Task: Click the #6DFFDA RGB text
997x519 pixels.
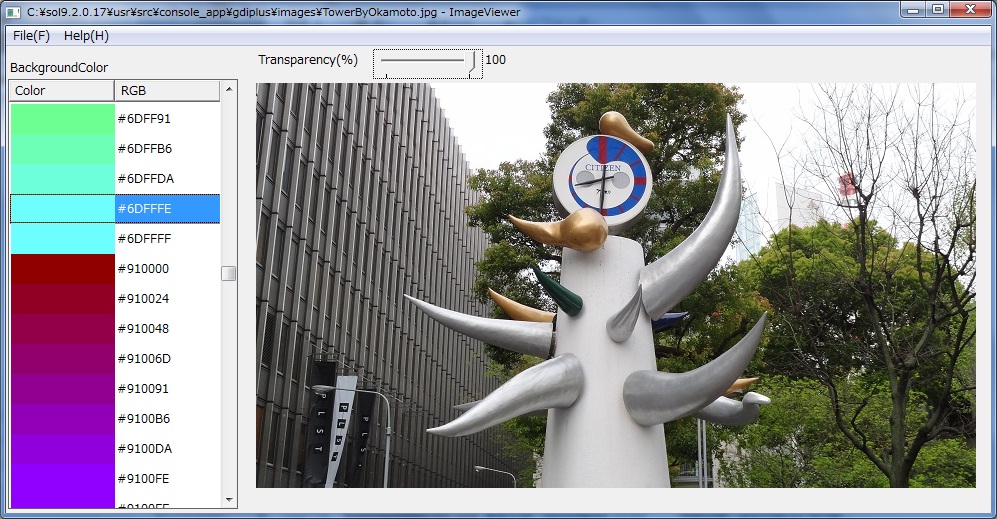Action: pyautogui.click(x=146, y=178)
